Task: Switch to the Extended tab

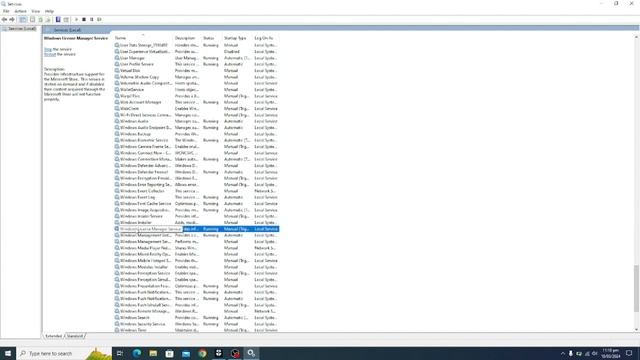Action: point(53,336)
